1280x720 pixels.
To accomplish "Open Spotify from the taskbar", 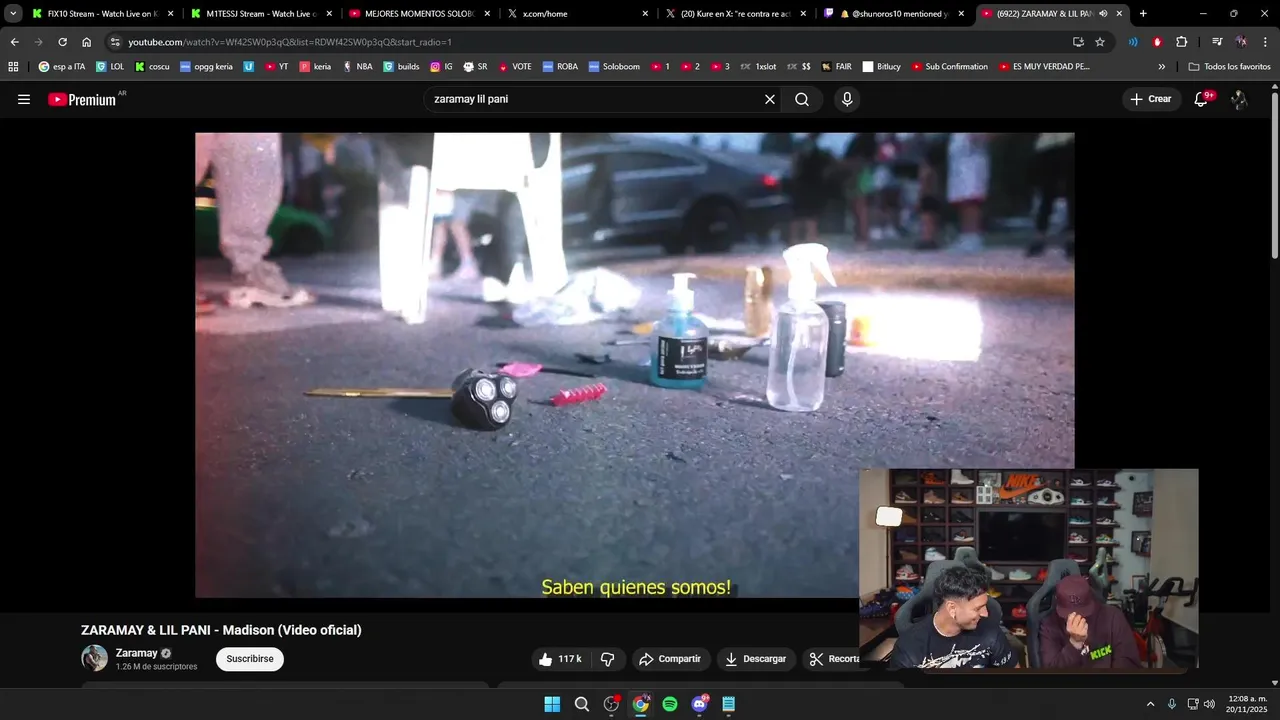I will (670, 704).
